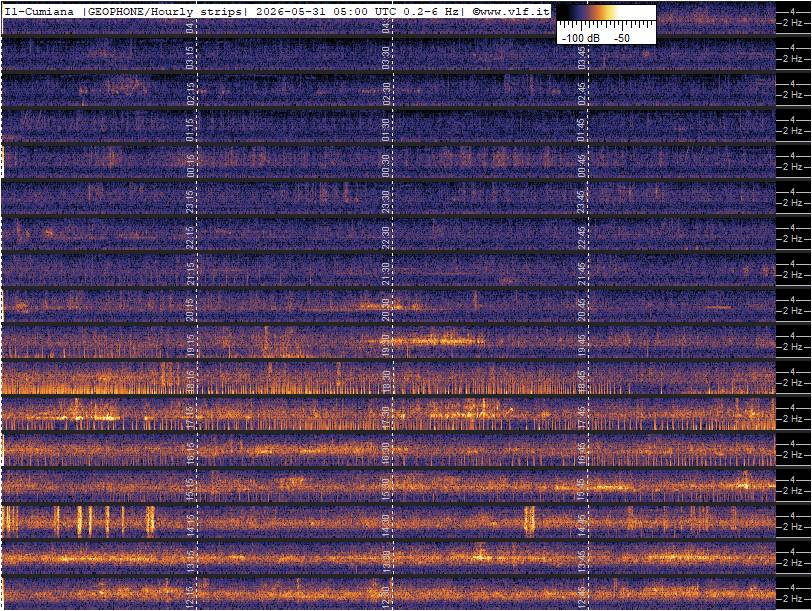812x611 pixels.
Task: Select the 12:30 time label
Action: (385, 598)
